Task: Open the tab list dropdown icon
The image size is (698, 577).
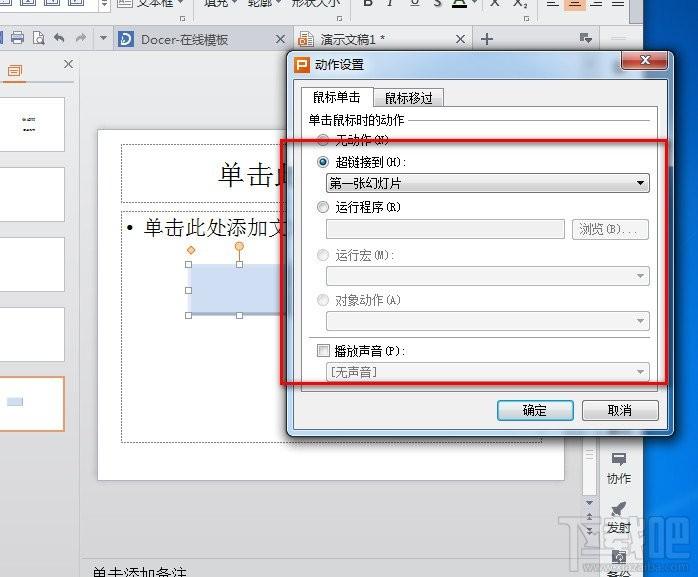Action: coord(586,38)
